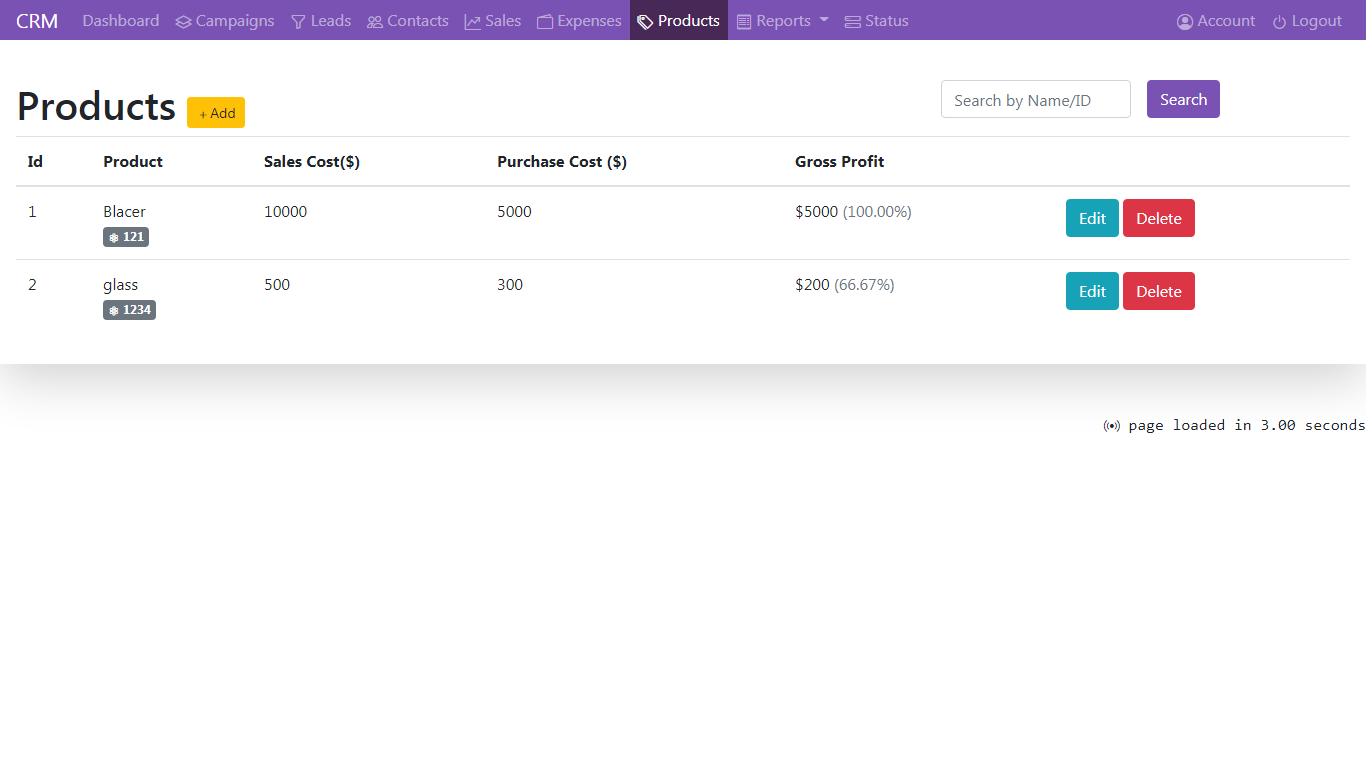
Task: Click the Logout link
Action: pyautogui.click(x=1307, y=21)
